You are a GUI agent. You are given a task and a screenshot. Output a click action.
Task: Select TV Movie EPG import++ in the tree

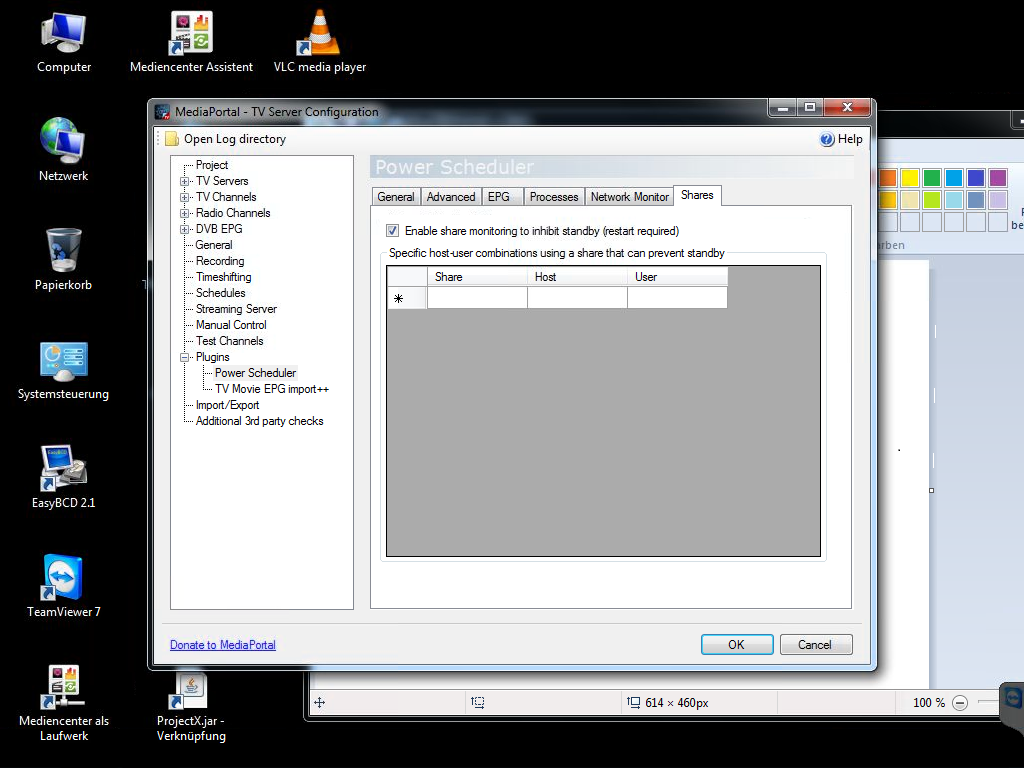click(x=272, y=389)
